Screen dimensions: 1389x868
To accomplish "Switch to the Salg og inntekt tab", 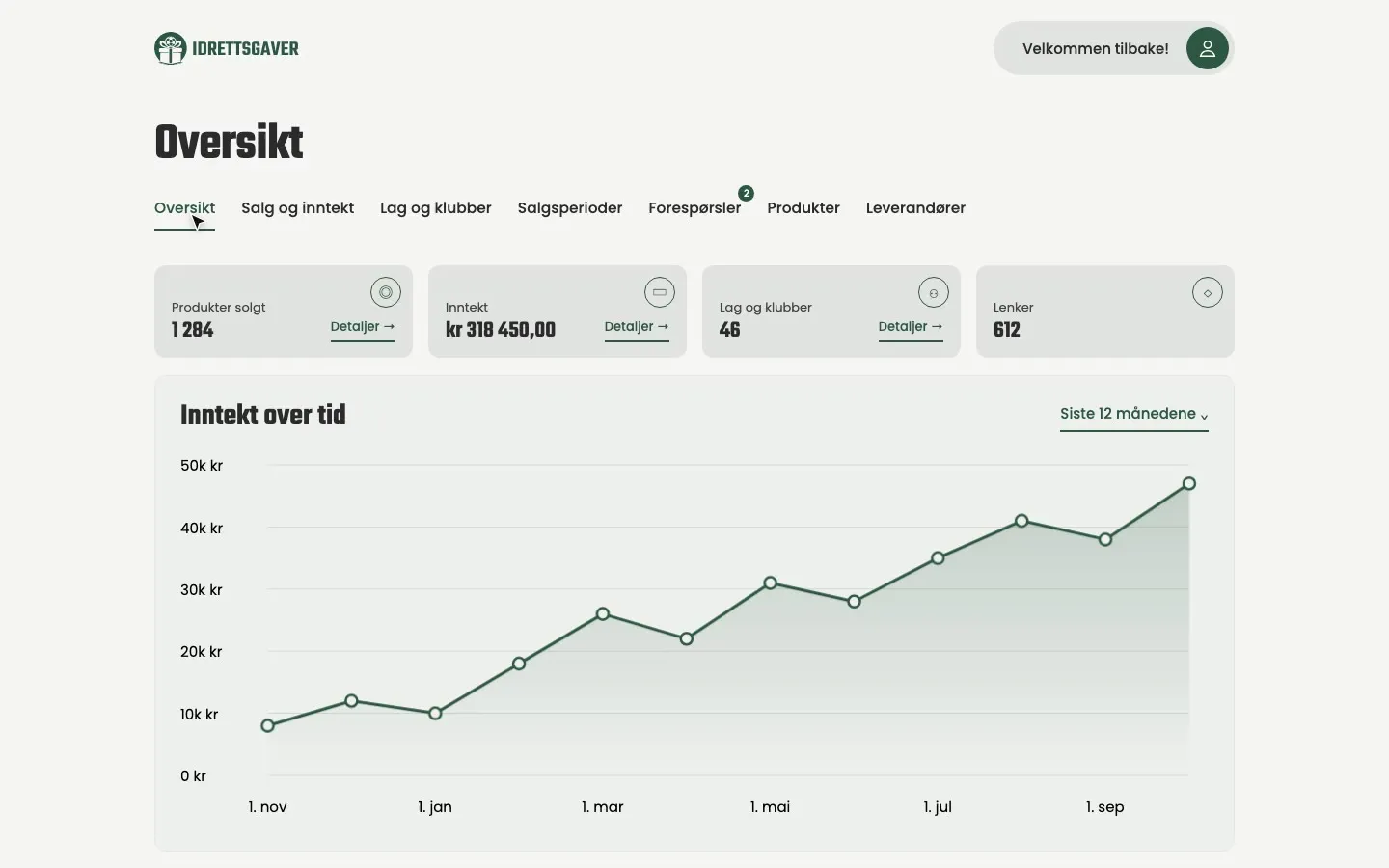I will 297,208.
